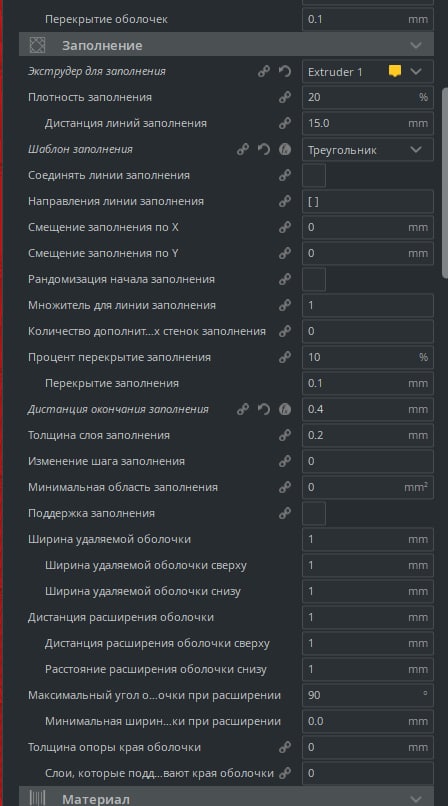Screen dimensions: 448x806
Task: Reset Шаблон заполнения to default value
Action: (x=264, y=150)
